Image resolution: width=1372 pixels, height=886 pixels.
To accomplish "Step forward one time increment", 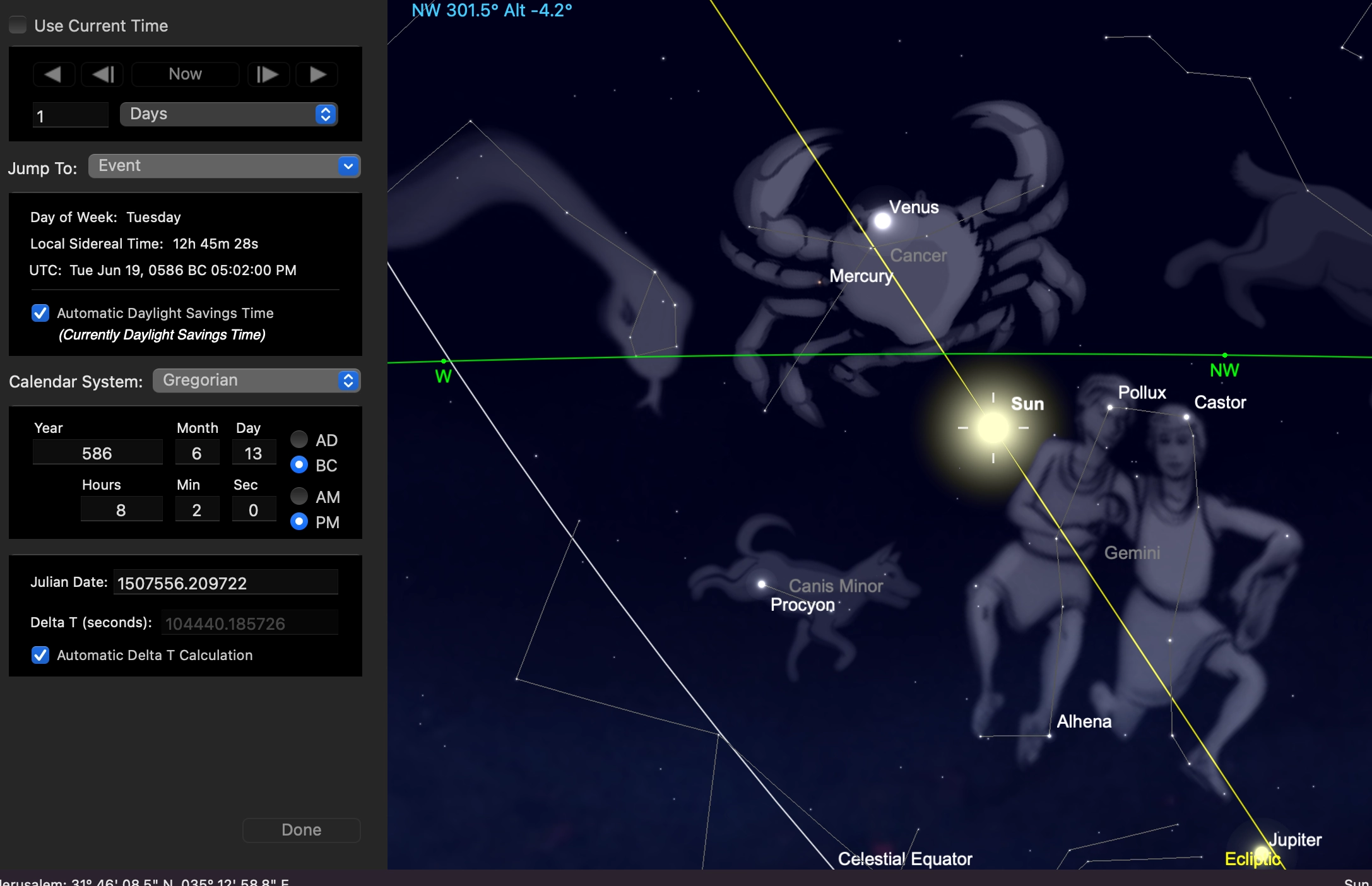I will tap(268, 74).
